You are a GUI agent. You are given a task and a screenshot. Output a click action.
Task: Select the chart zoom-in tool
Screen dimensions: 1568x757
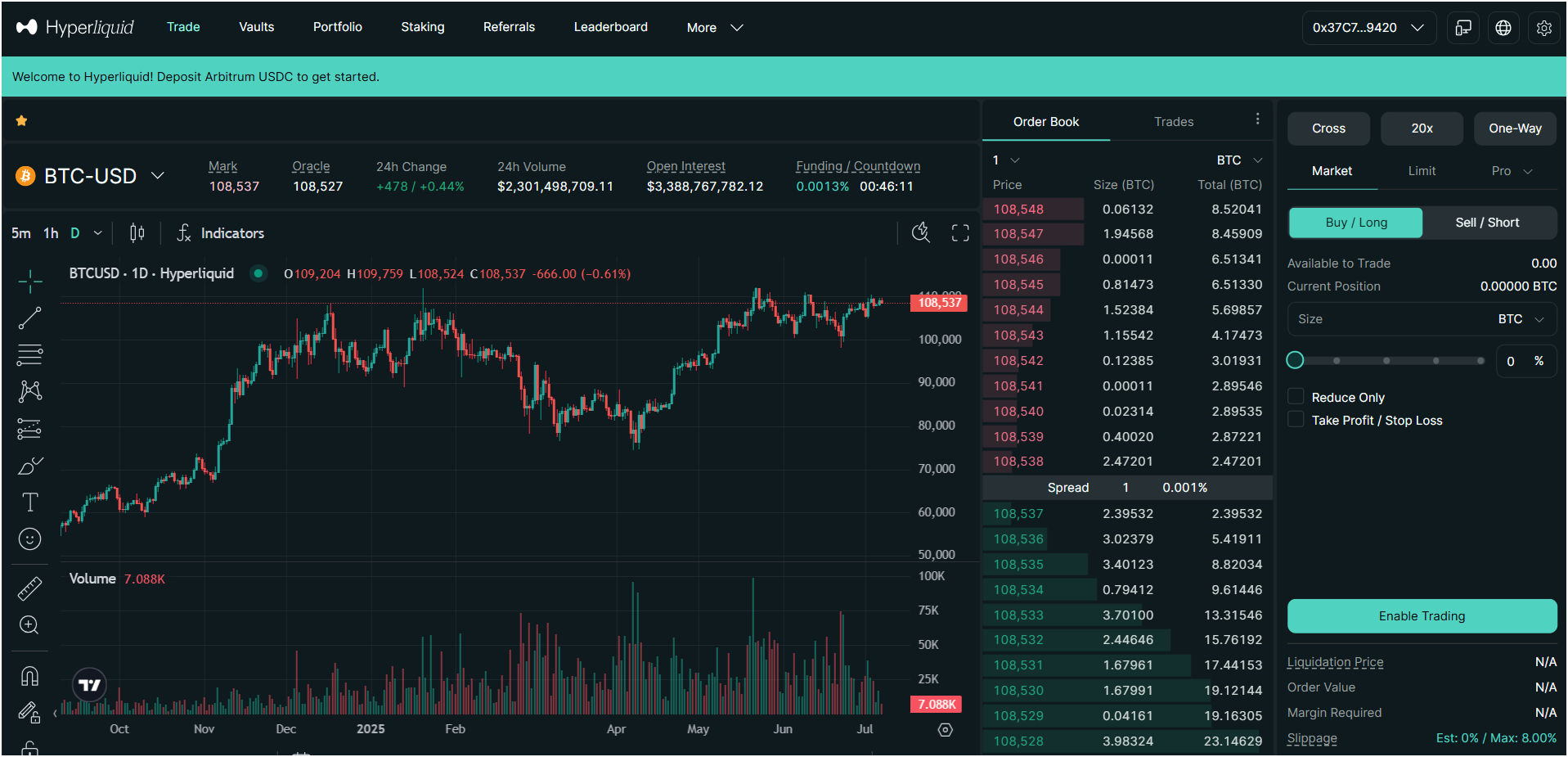pos(29,625)
